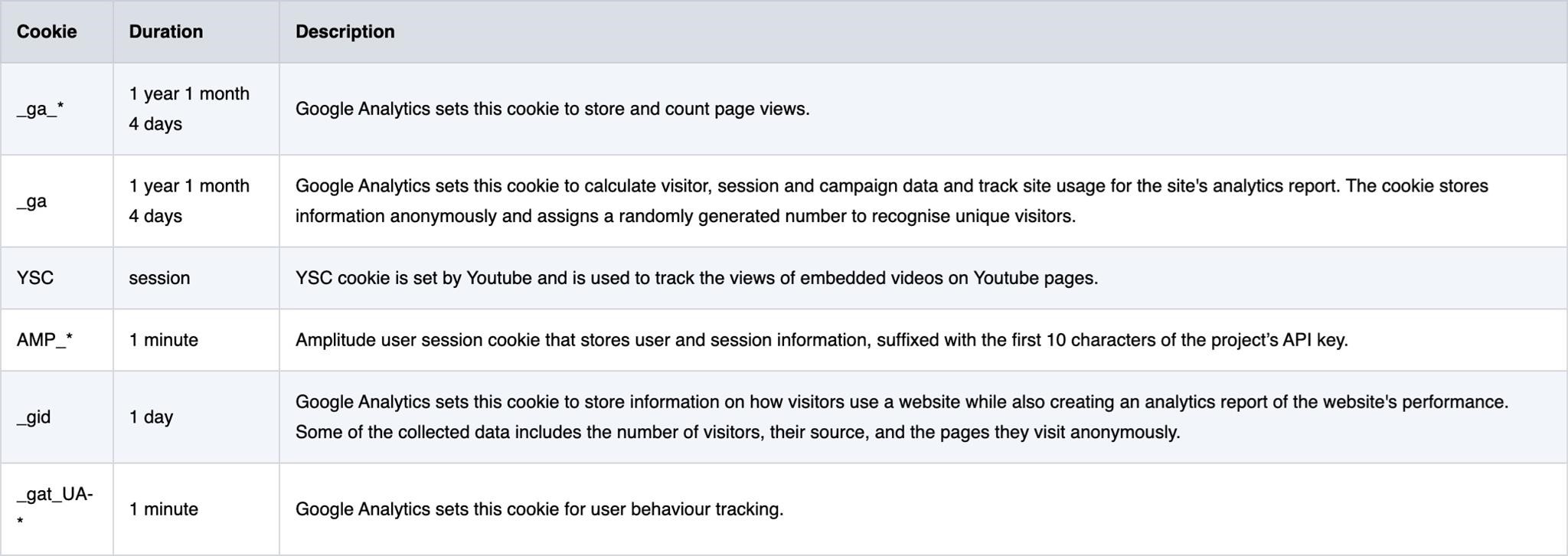1568x556 pixels.
Task: Click YSC description about embedded Youtube videos
Action: tap(697, 278)
